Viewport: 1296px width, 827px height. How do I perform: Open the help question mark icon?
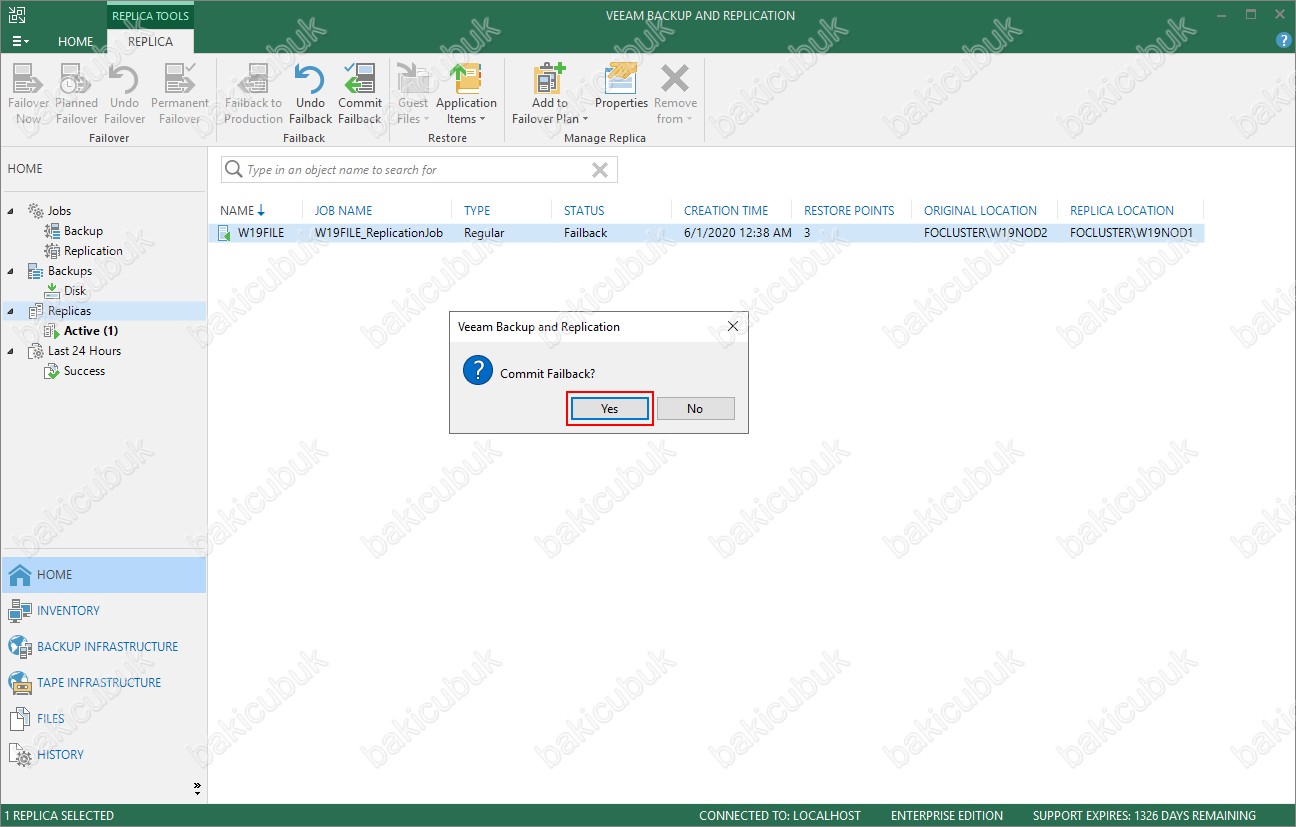click(1284, 40)
